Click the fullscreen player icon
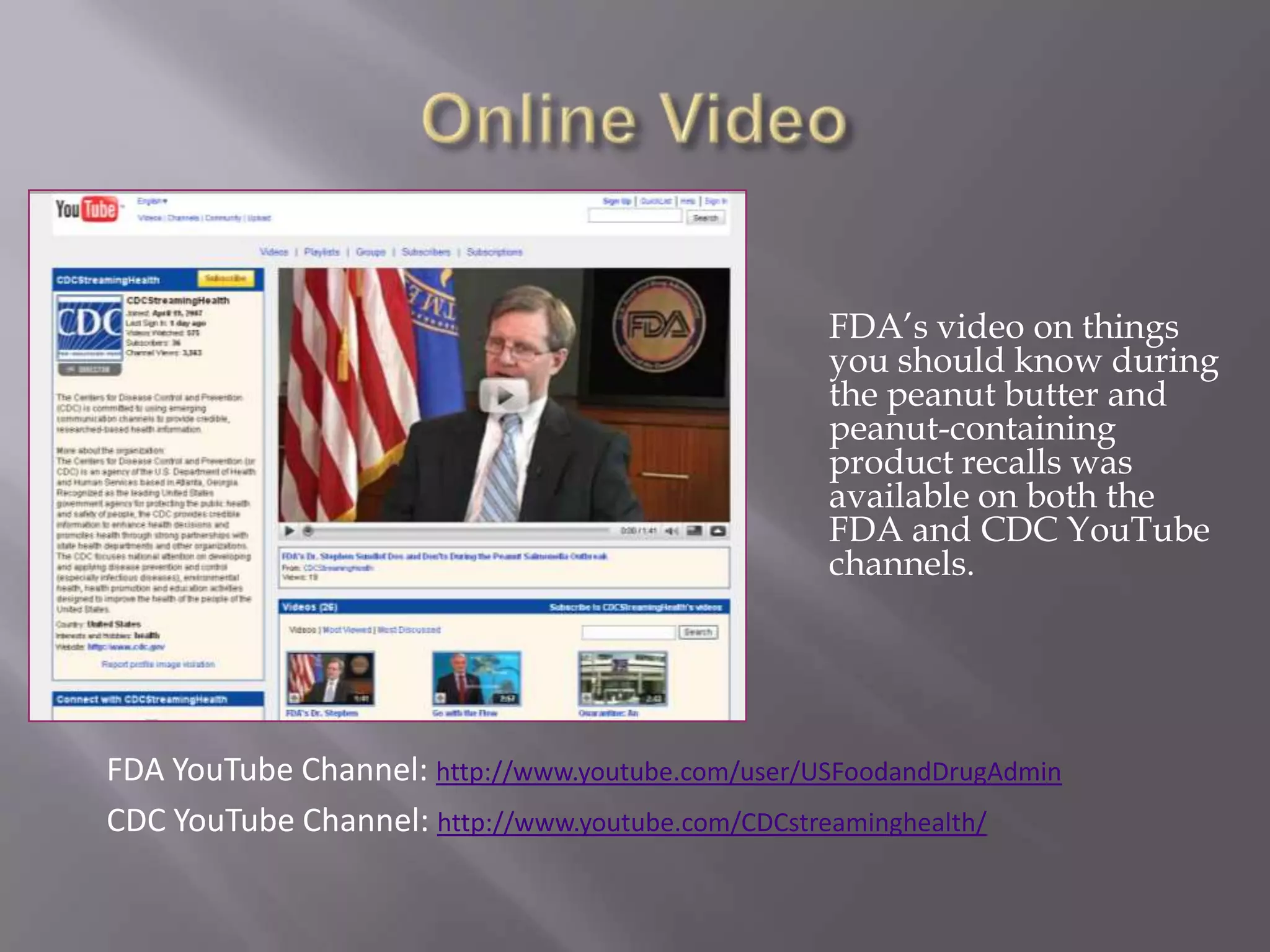Viewport: 1270px width, 952px height. click(x=718, y=531)
